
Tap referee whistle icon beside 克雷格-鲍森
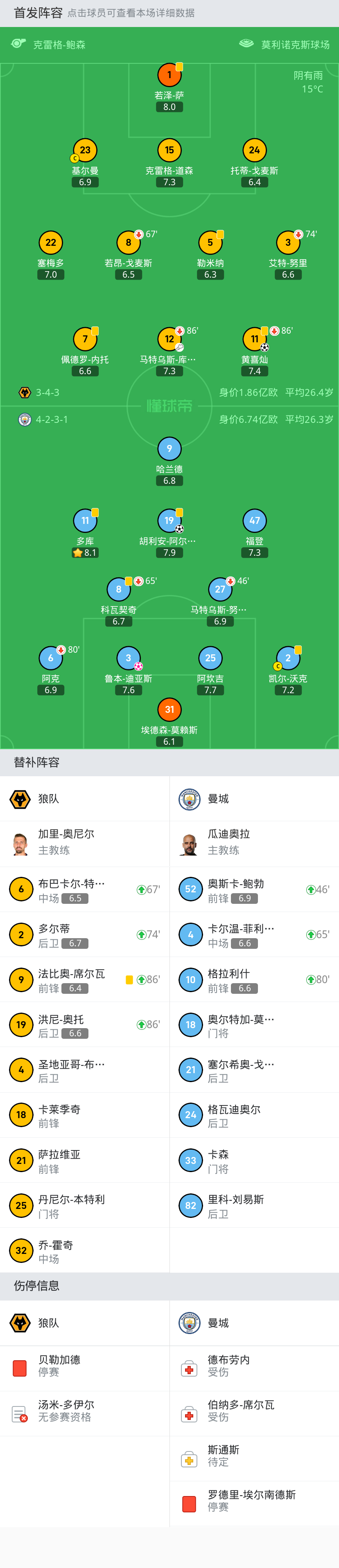tap(18, 43)
